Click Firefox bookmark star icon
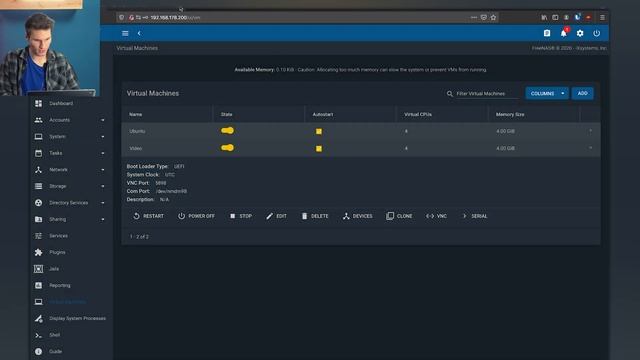This screenshot has width=640, height=360. [x=493, y=18]
